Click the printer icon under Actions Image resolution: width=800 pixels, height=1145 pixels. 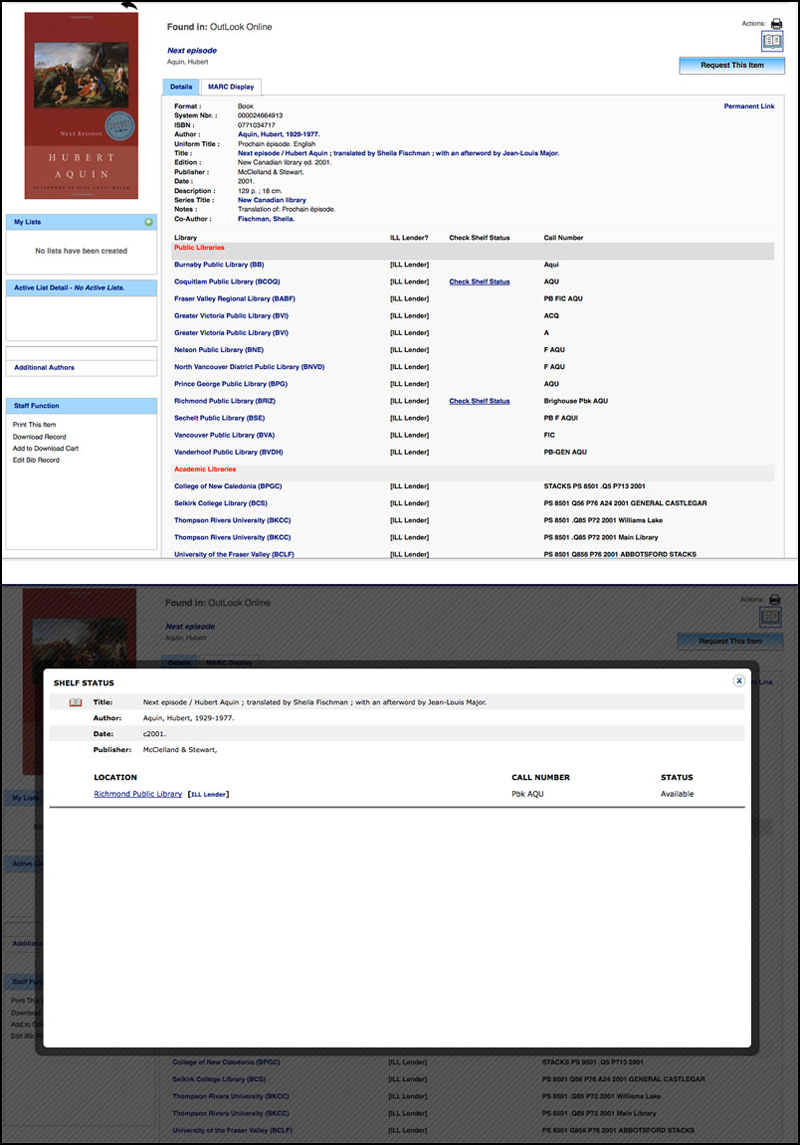(x=774, y=23)
